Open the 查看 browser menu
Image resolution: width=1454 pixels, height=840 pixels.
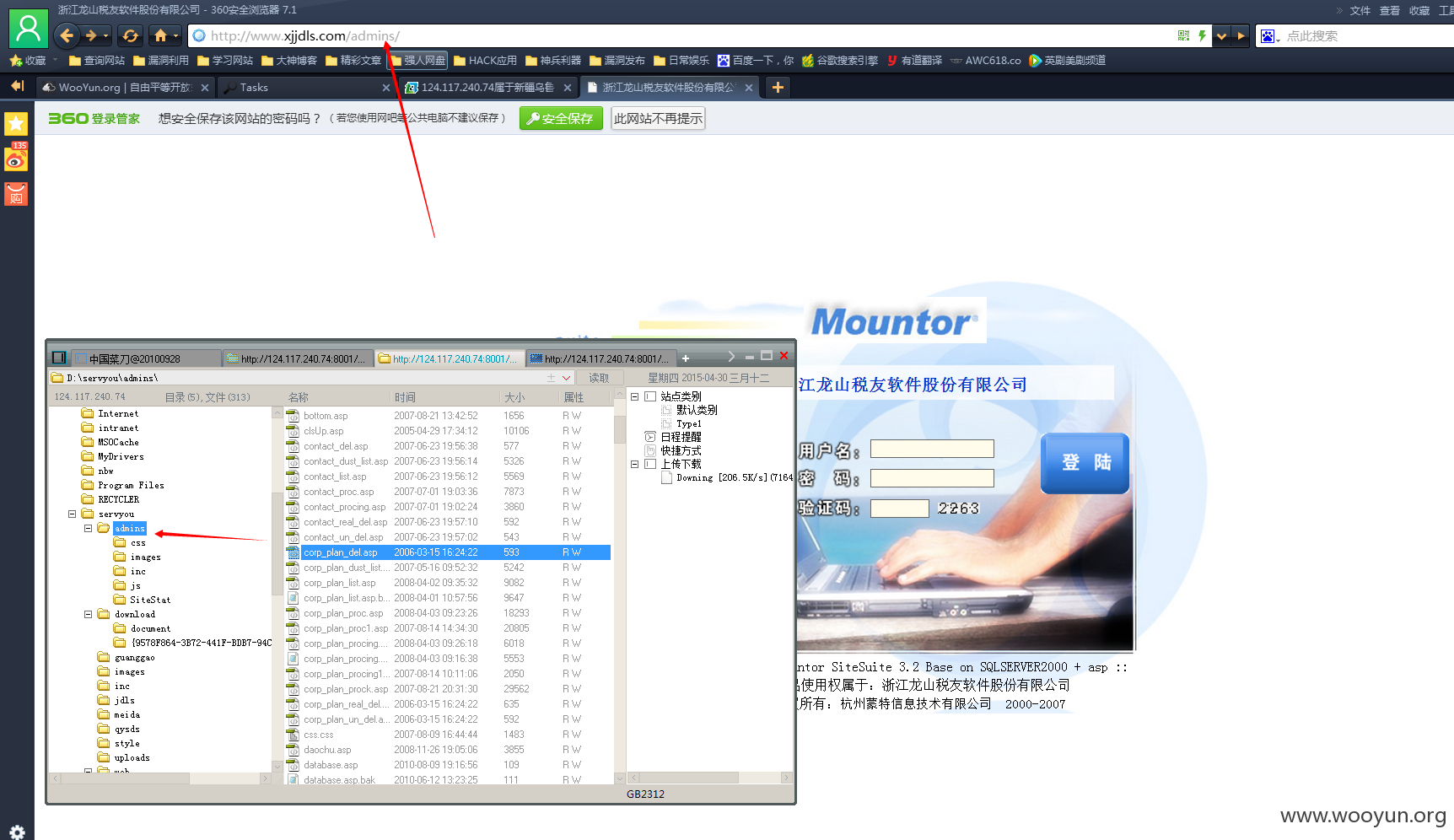tap(1389, 11)
